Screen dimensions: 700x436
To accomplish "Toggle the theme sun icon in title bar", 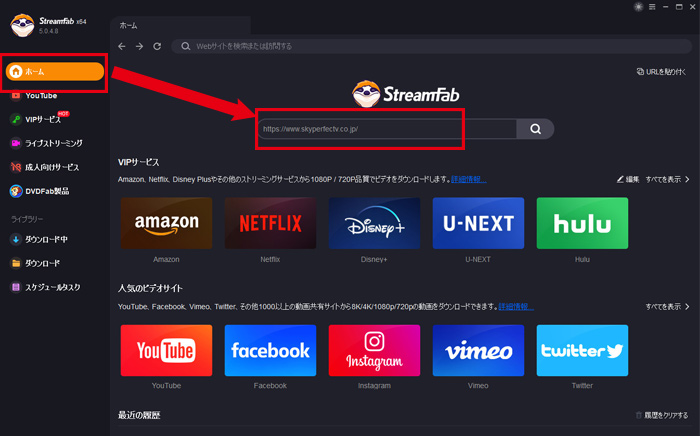I will pyautogui.click(x=638, y=7).
